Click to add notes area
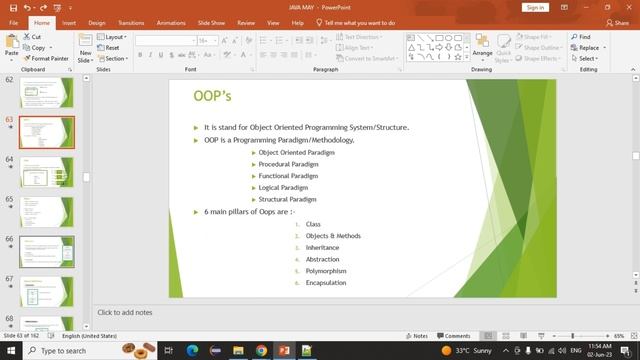Viewport: 640px width, 360px height. (124, 312)
